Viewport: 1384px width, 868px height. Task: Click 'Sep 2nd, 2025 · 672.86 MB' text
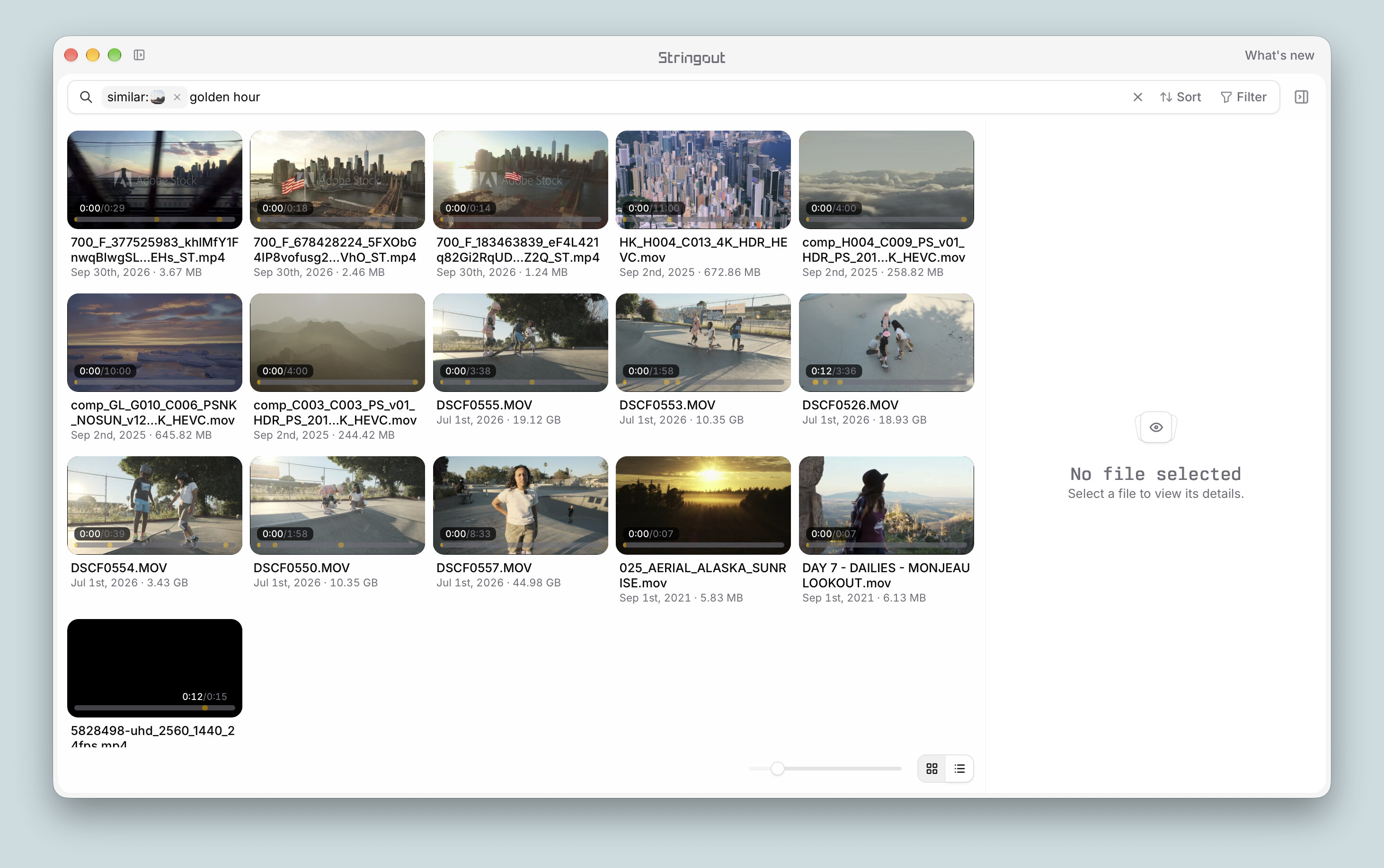point(690,272)
